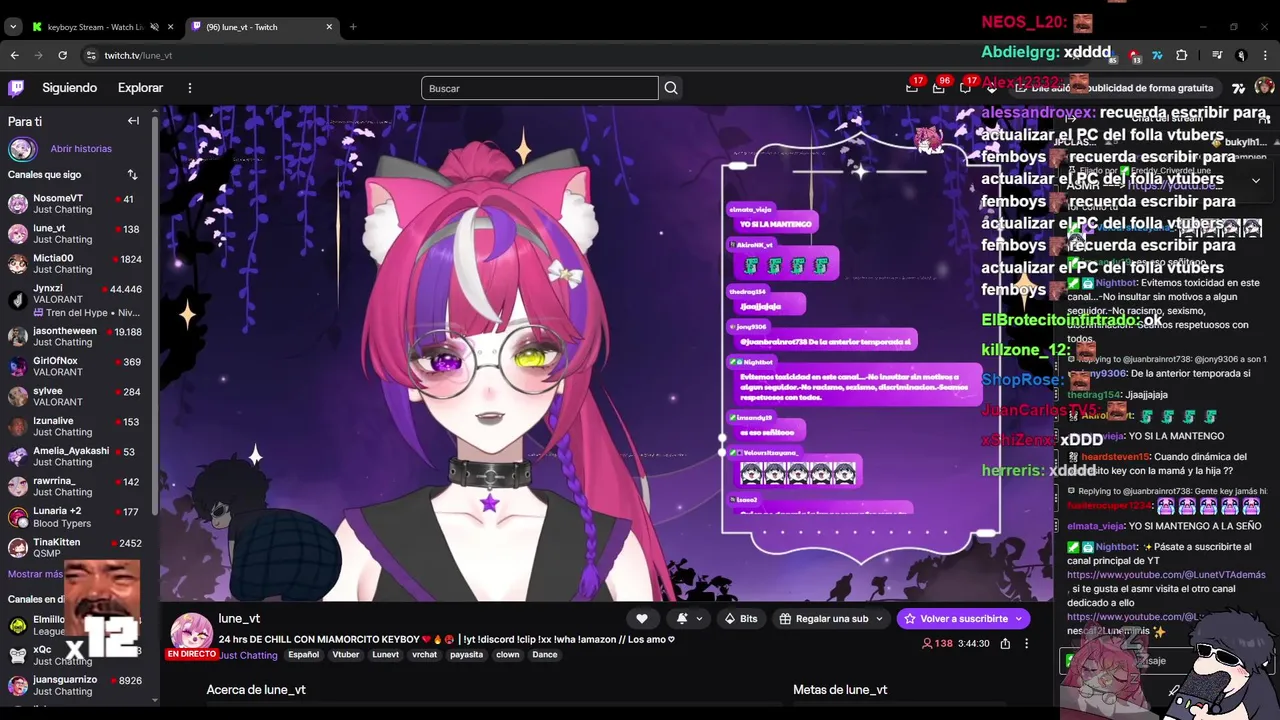Click the search magnifier button
Image resolution: width=1280 pixels, height=720 pixels.
point(671,88)
